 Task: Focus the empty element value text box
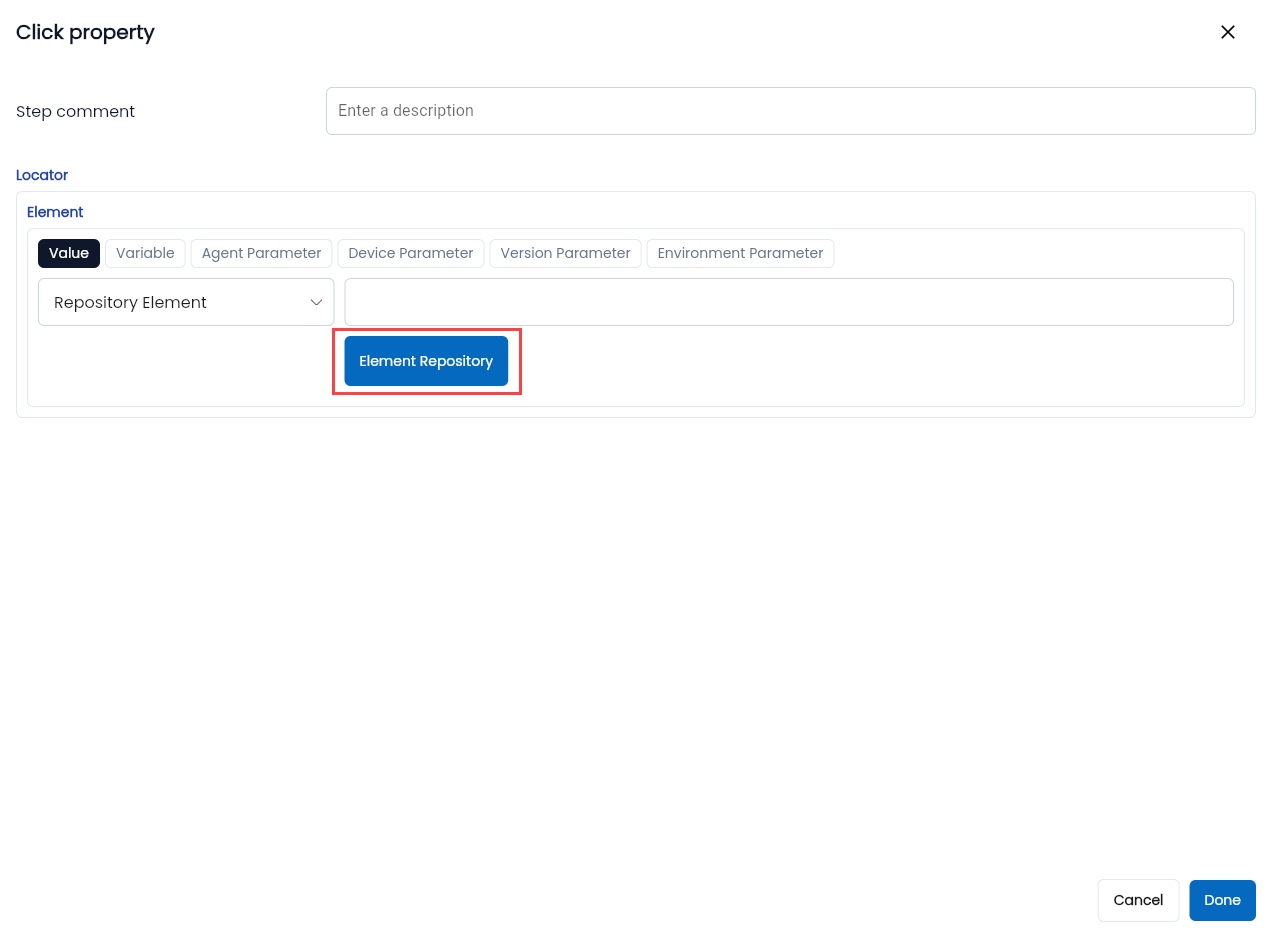[x=788, y=302]
